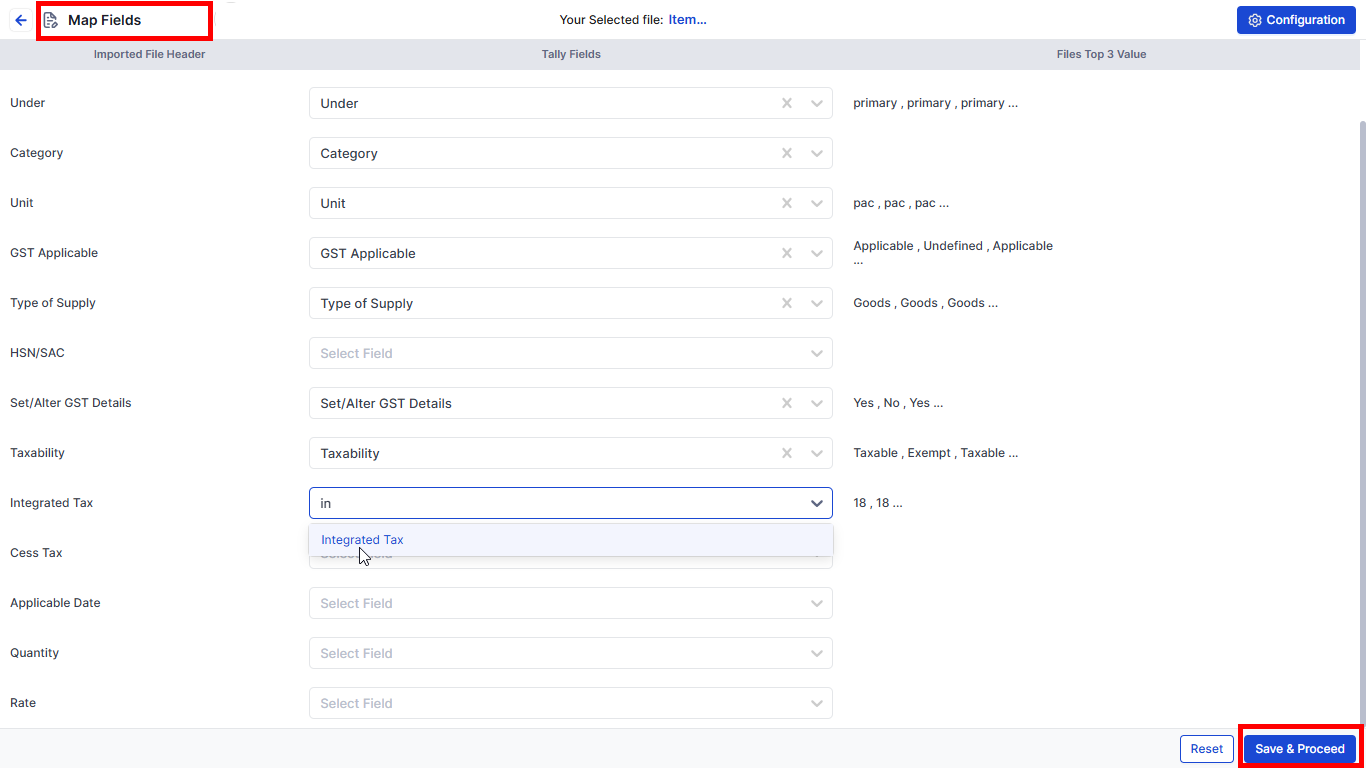Click the Reset button
The width and height of the screenshot is (1366, 768).
[x=1207, y=749]
